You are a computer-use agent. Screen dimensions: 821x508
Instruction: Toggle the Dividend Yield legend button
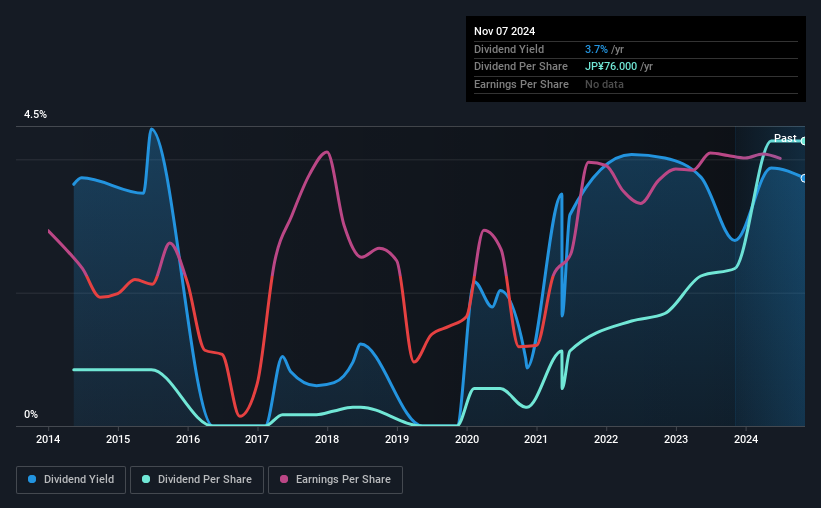(71, 480)
